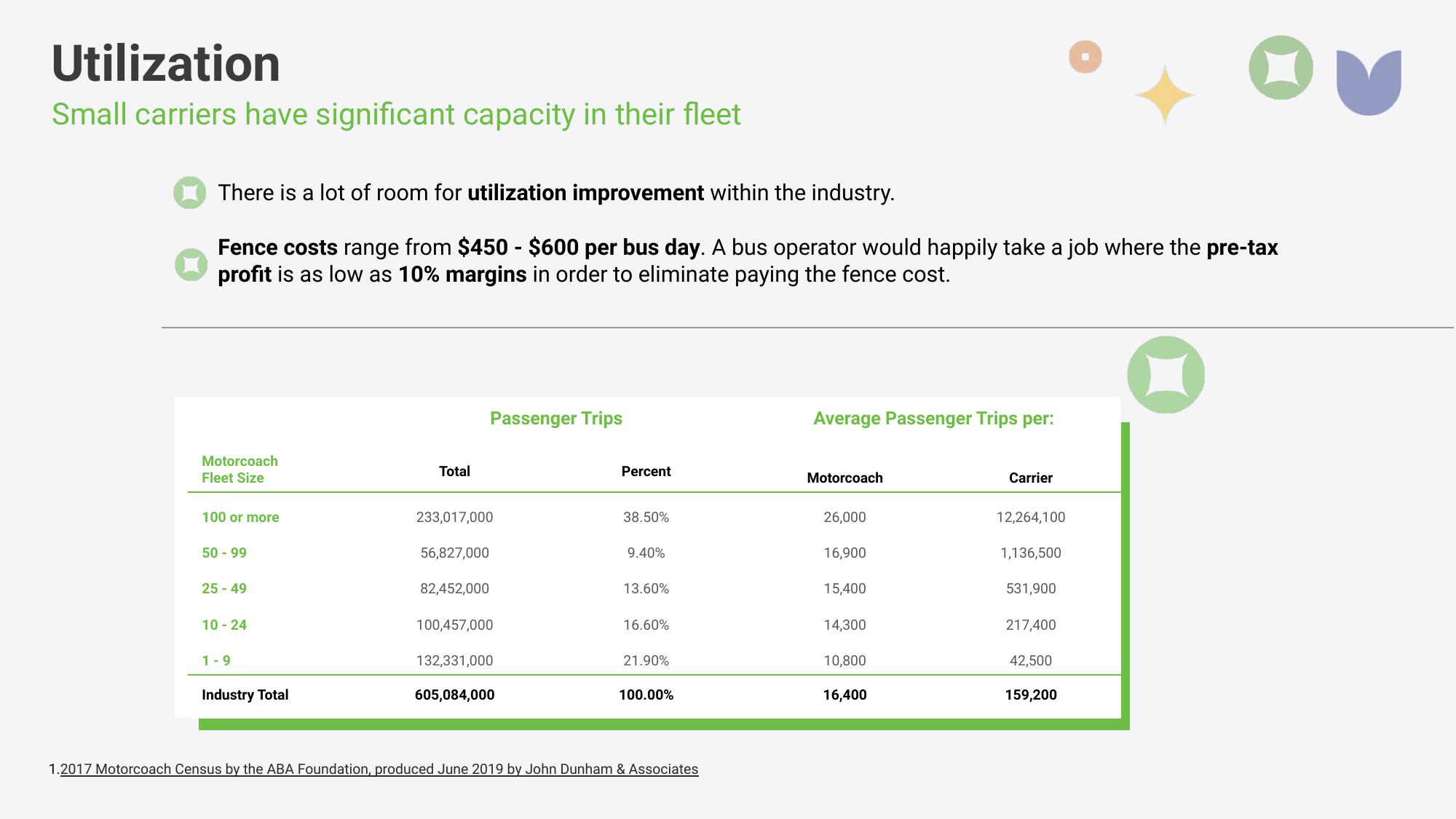Click the value 56,827,000
This screenshot has height=819, width=1456.
(454, 553)
